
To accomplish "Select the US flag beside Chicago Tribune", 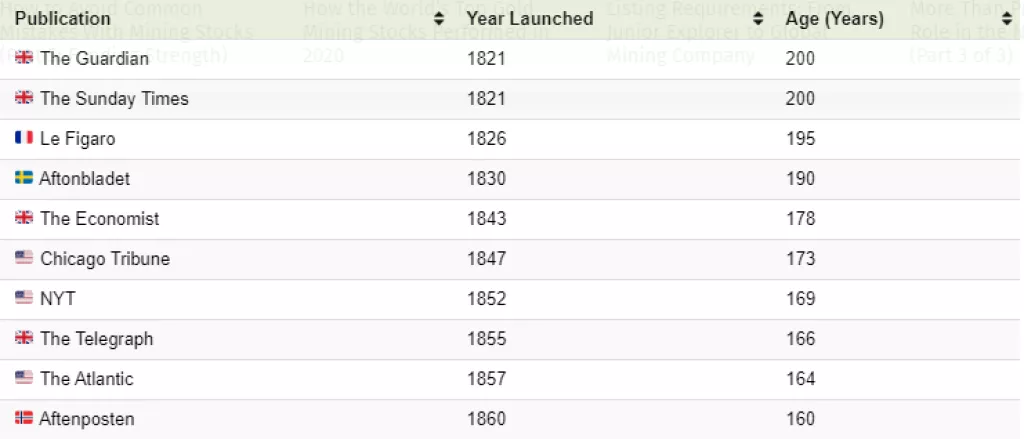I will (24, 258).
